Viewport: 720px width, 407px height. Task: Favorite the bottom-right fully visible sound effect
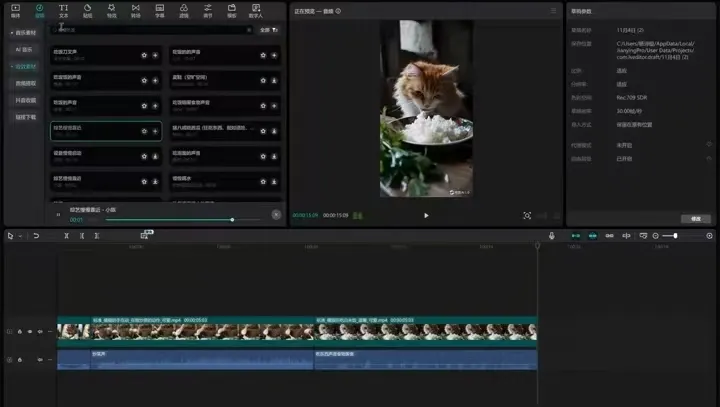click(263, 181)
